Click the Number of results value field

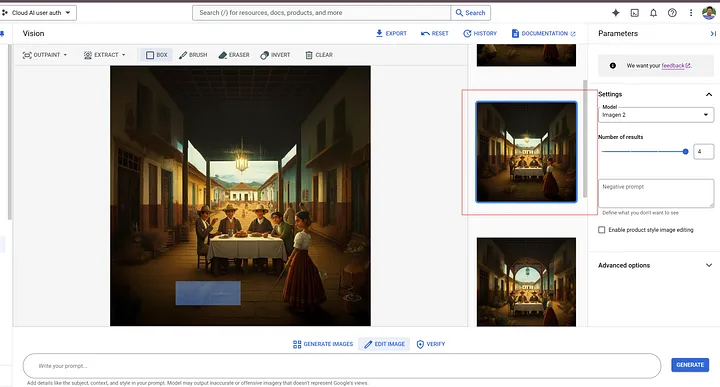(x=703, y=151)
